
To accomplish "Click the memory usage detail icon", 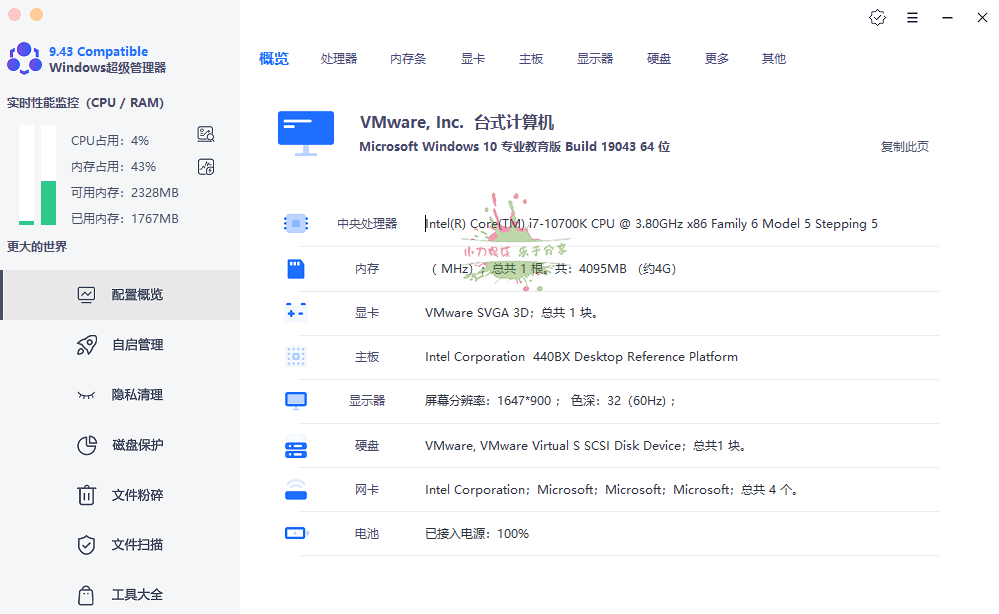I will pyautogui.click(x=206, y=167).
